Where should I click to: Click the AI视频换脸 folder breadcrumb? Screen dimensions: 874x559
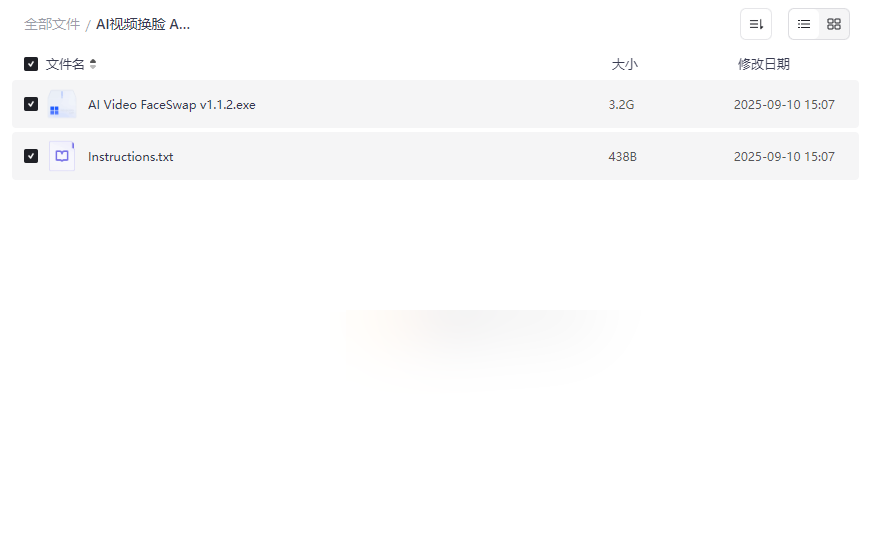click(x=143, y=25)
